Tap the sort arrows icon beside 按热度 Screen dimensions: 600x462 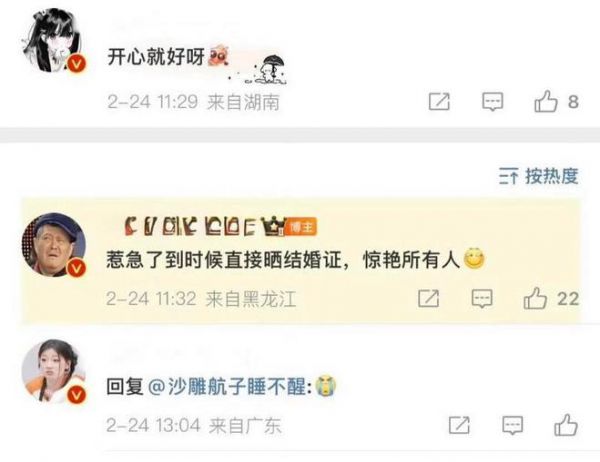coord(509,176)
